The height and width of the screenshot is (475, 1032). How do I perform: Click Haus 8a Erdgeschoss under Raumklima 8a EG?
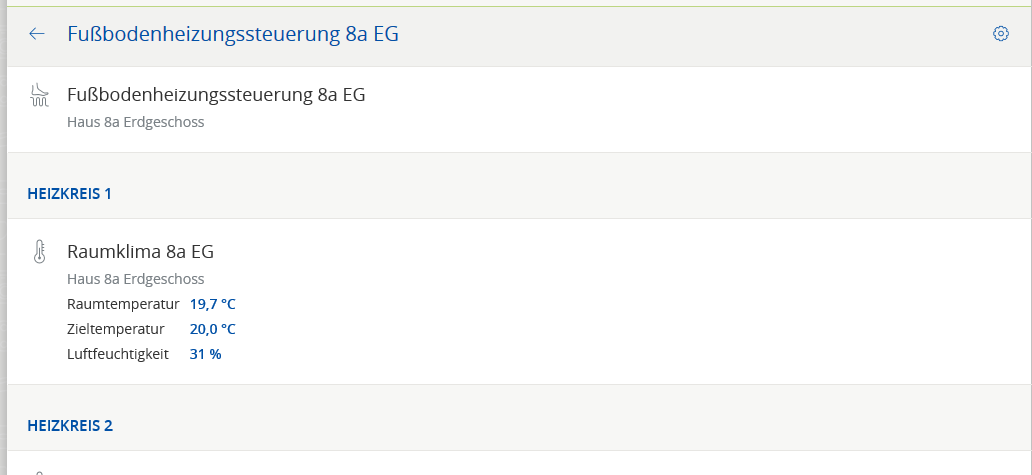point(135,278)
